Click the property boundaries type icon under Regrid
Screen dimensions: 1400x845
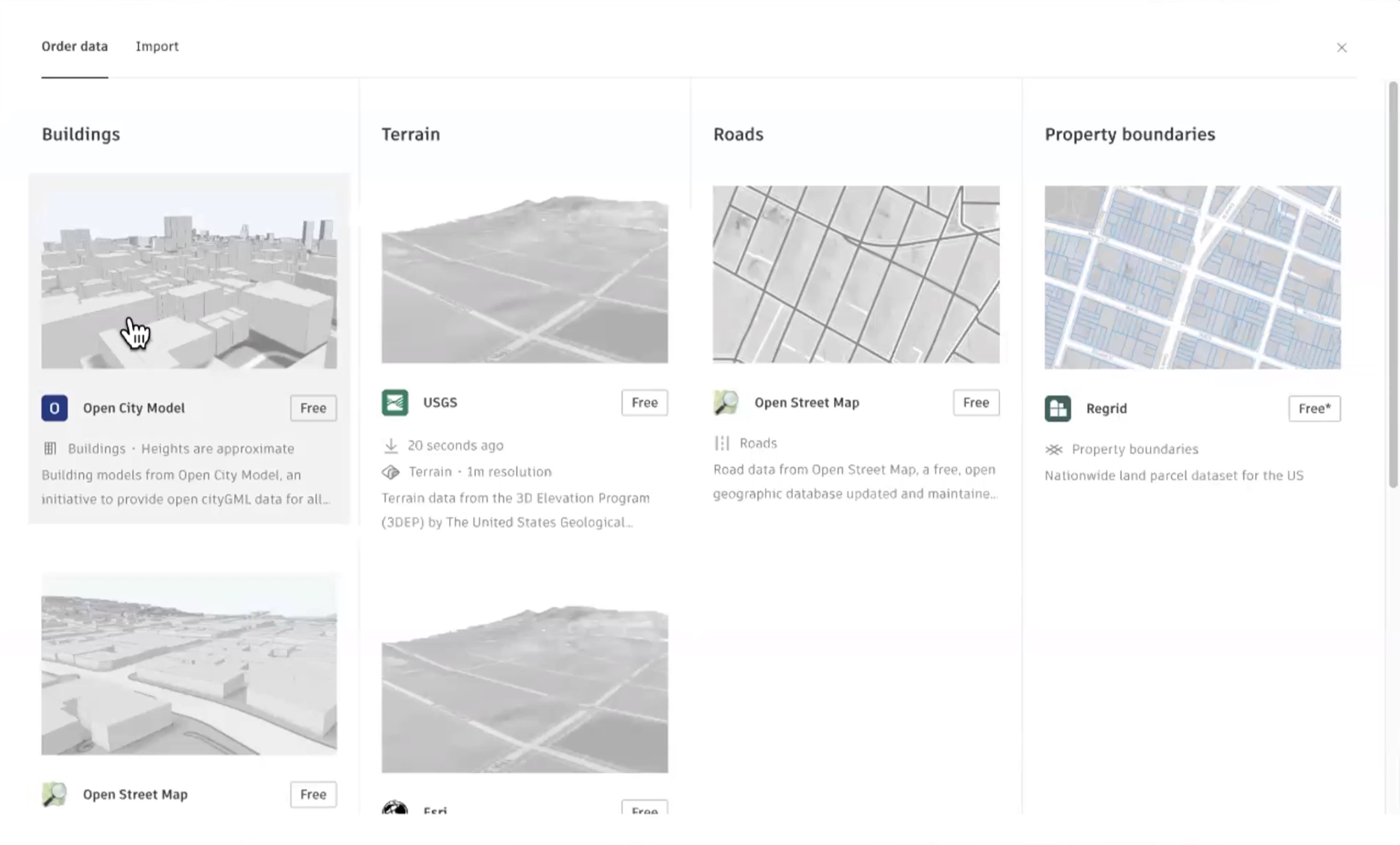(1054, 449)
